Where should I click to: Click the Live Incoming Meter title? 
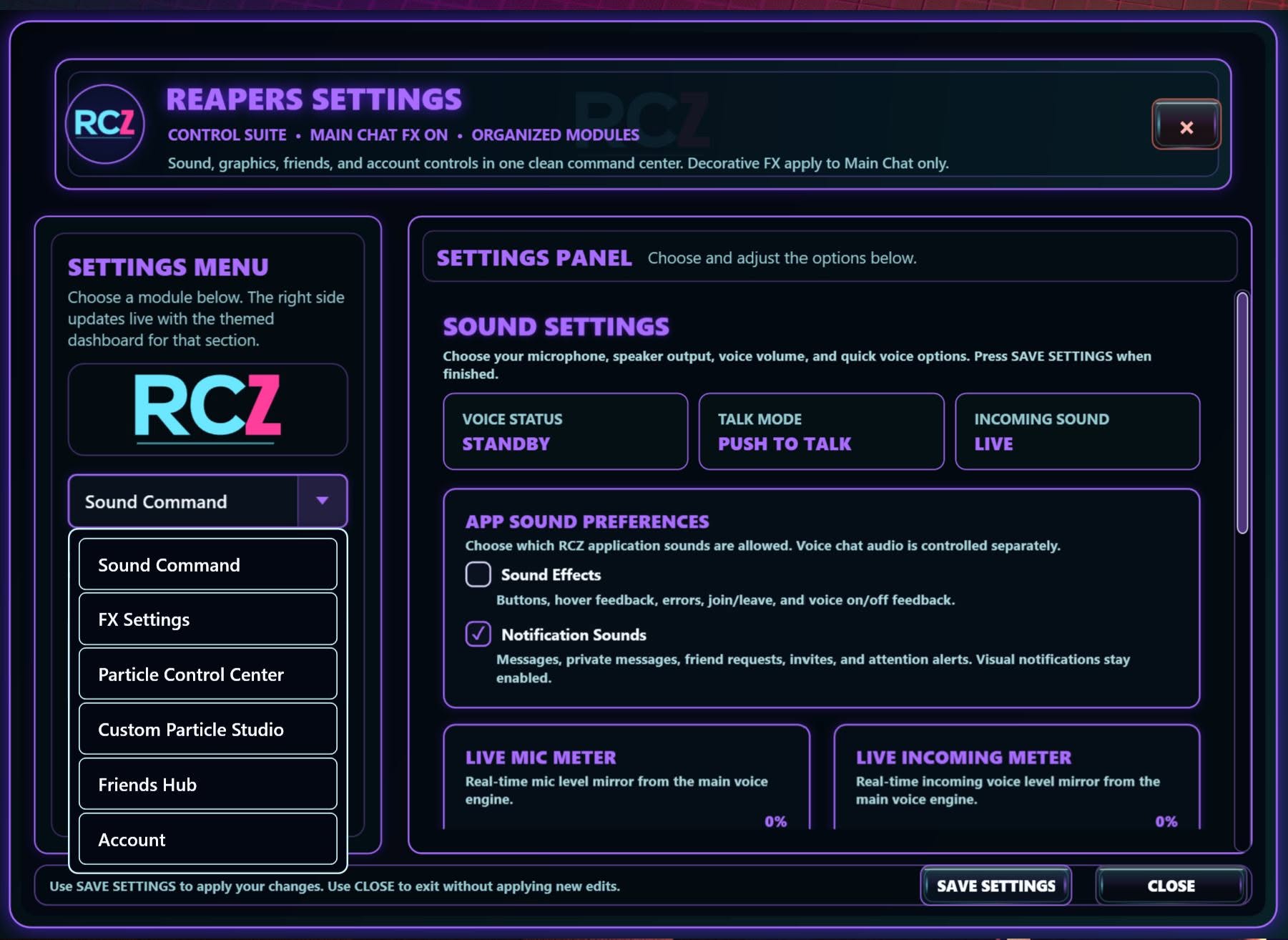(963, 757)
